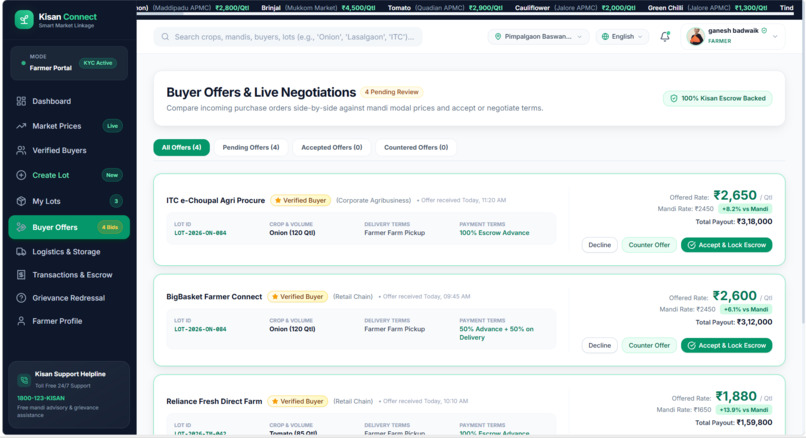
Task: Click the Kisan Connect logo icon
Action: tap(24, 20)
